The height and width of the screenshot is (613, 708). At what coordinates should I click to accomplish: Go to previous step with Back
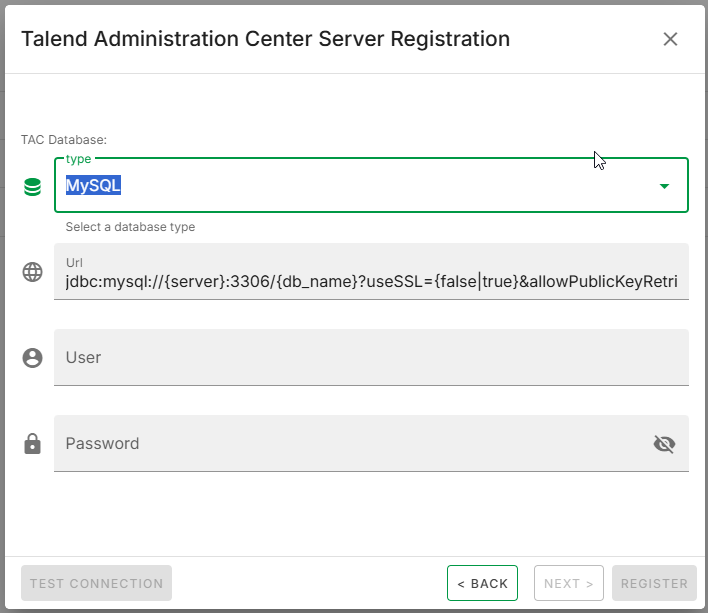(482, 583)
